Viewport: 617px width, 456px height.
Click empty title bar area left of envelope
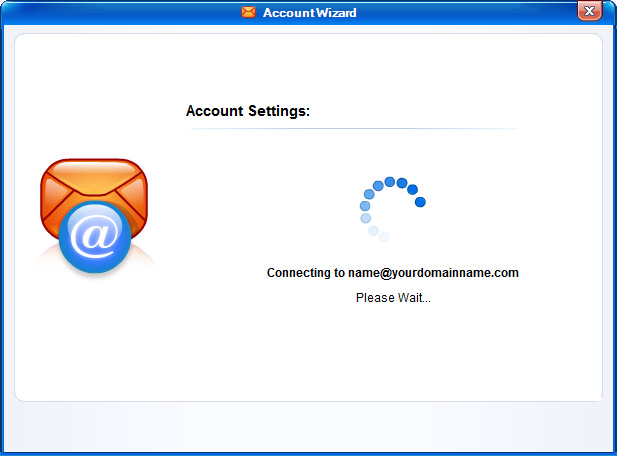120,12
